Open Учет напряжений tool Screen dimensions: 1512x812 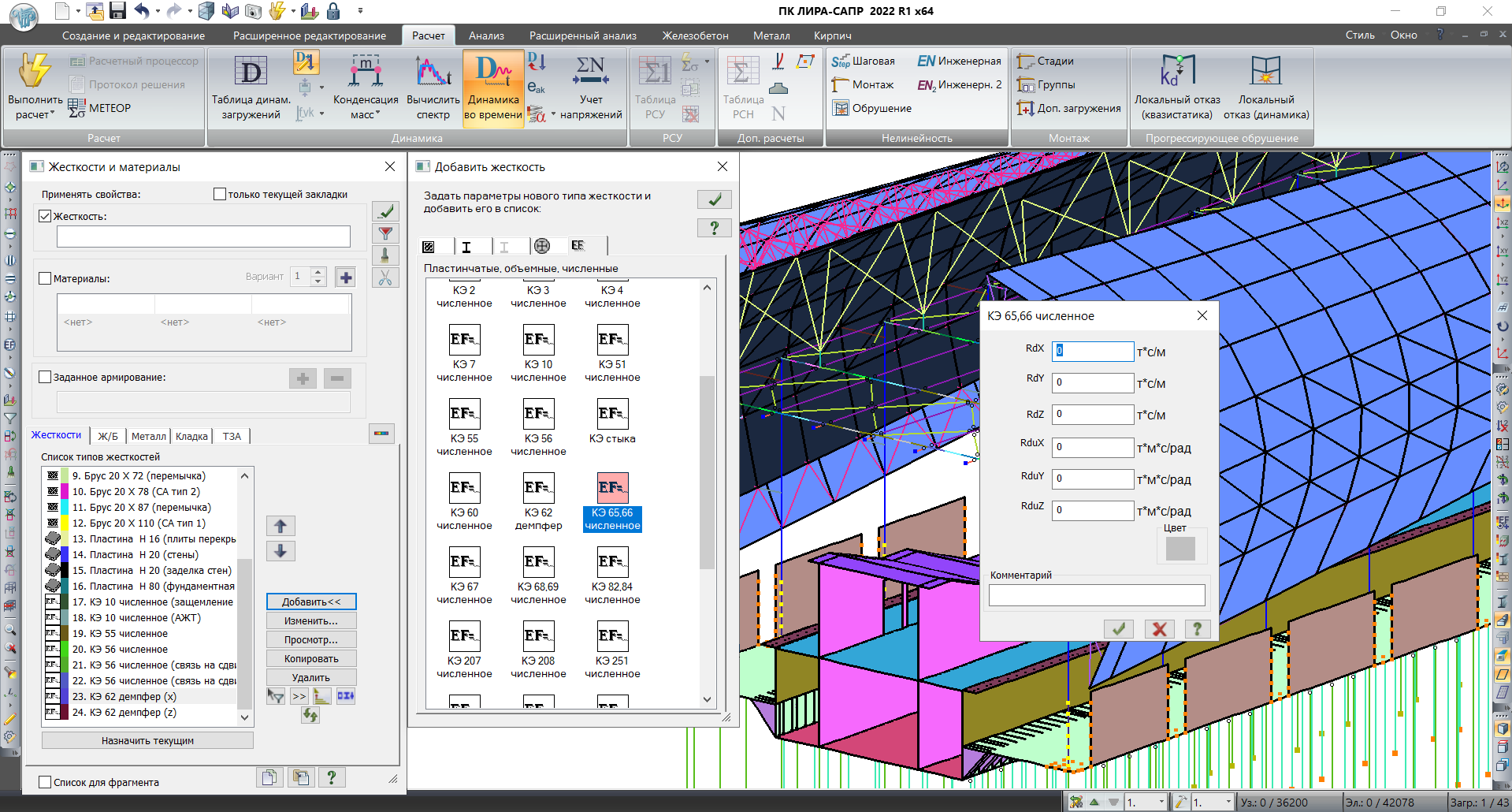tap(591, 73)
